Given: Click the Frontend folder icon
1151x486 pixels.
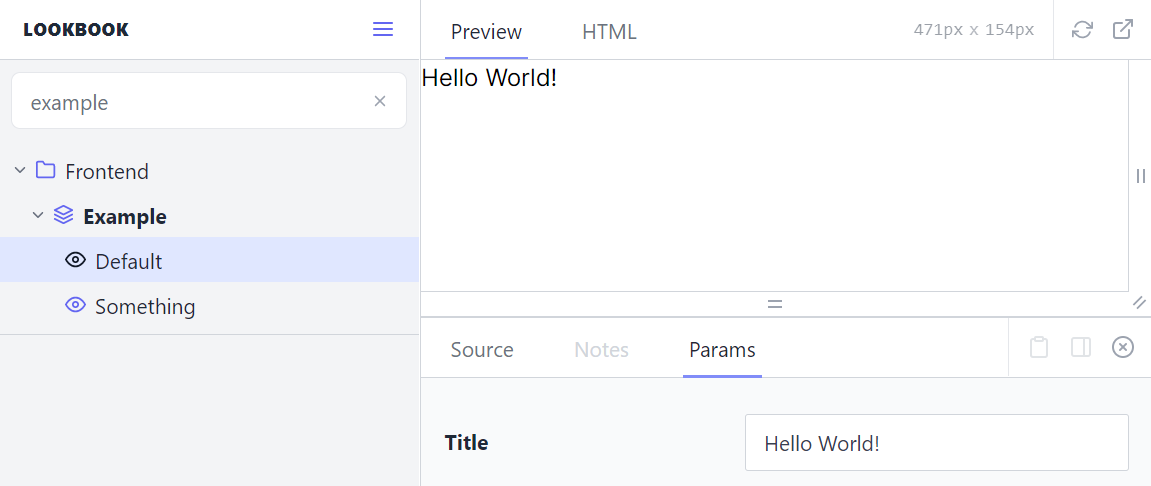Looking at the screenshot, I should coord(46,170).
